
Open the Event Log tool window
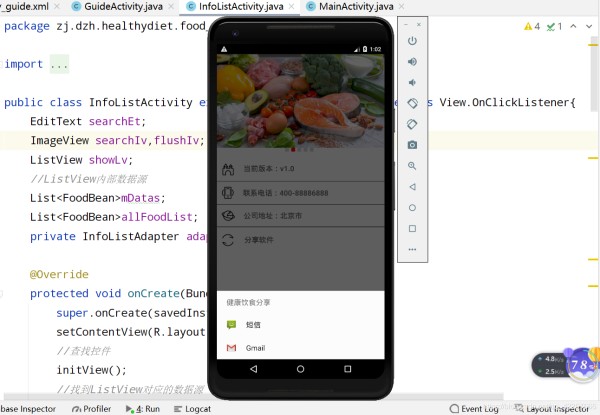[x=474, y=409]
